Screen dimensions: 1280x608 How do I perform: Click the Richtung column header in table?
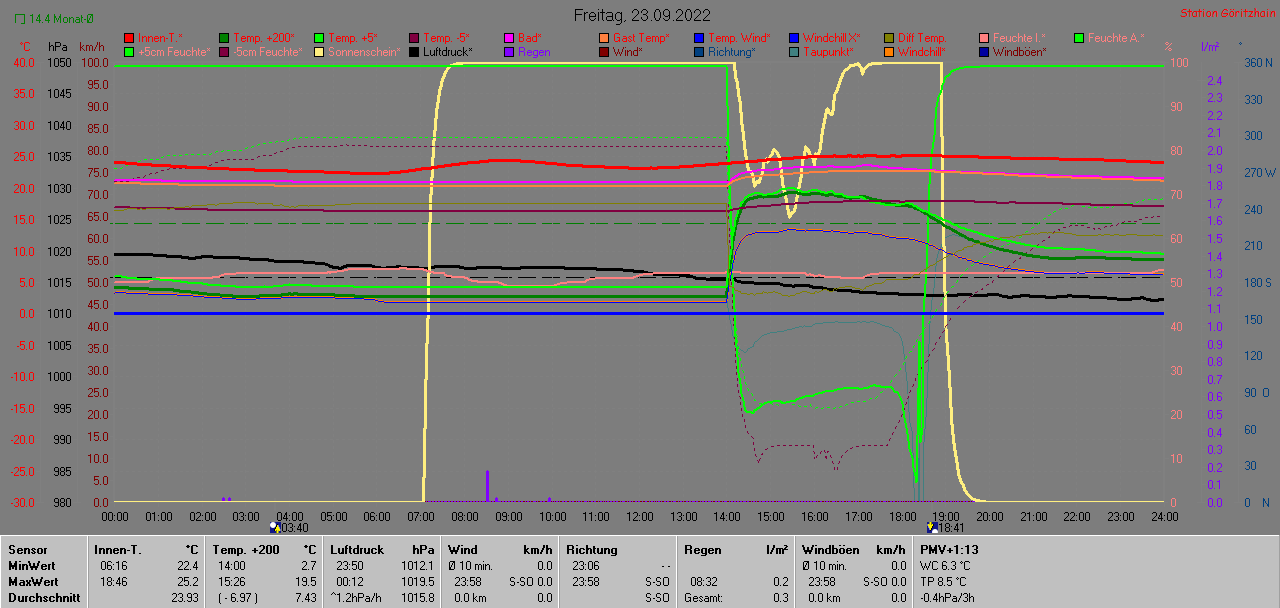click(x=592, y=550)
